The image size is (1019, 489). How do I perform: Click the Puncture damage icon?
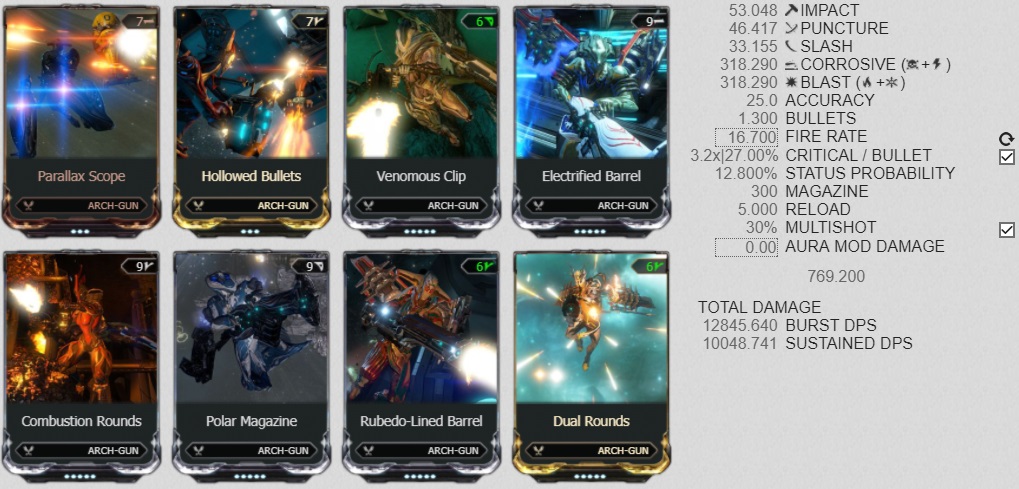coord(791,28)
